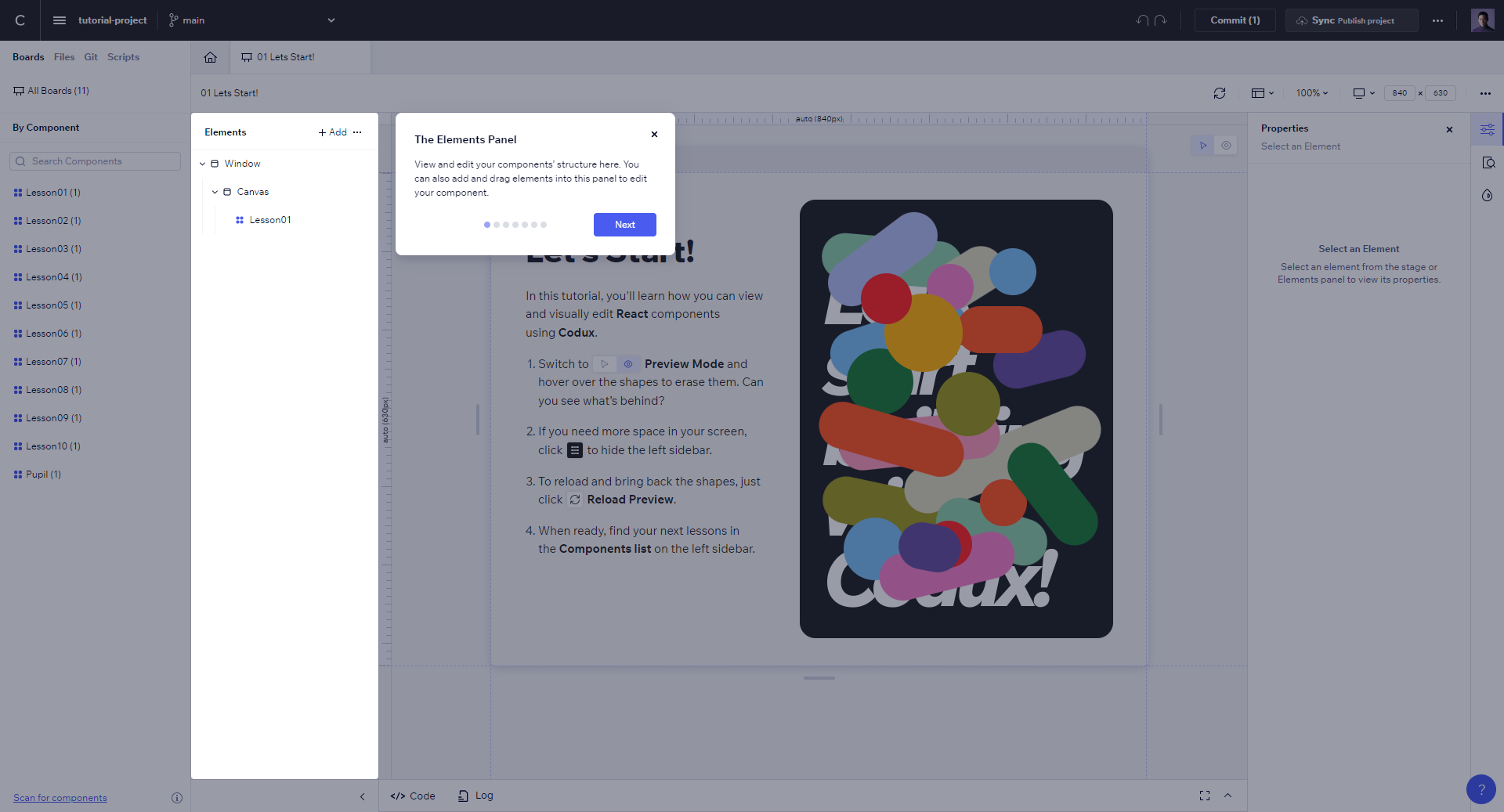The width and height of the screenshot is (1504, 812).
Task: Open the Log bottom tab
Action: (x=475, y=796)
